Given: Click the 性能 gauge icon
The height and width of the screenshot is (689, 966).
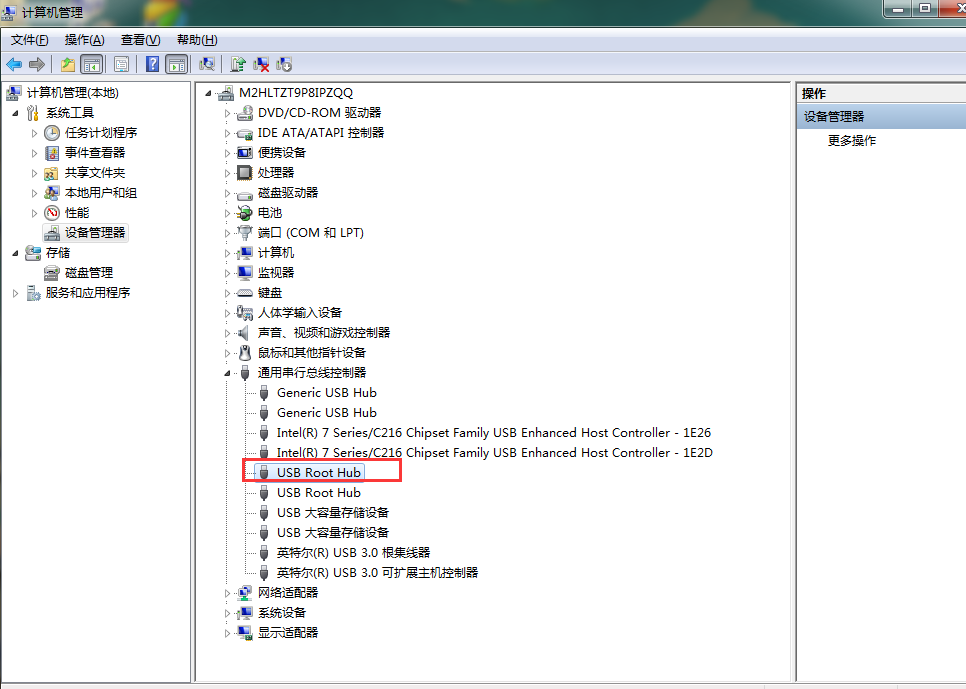Looking at the screenshot, I should pyautogui.click(x=52, y=213).
